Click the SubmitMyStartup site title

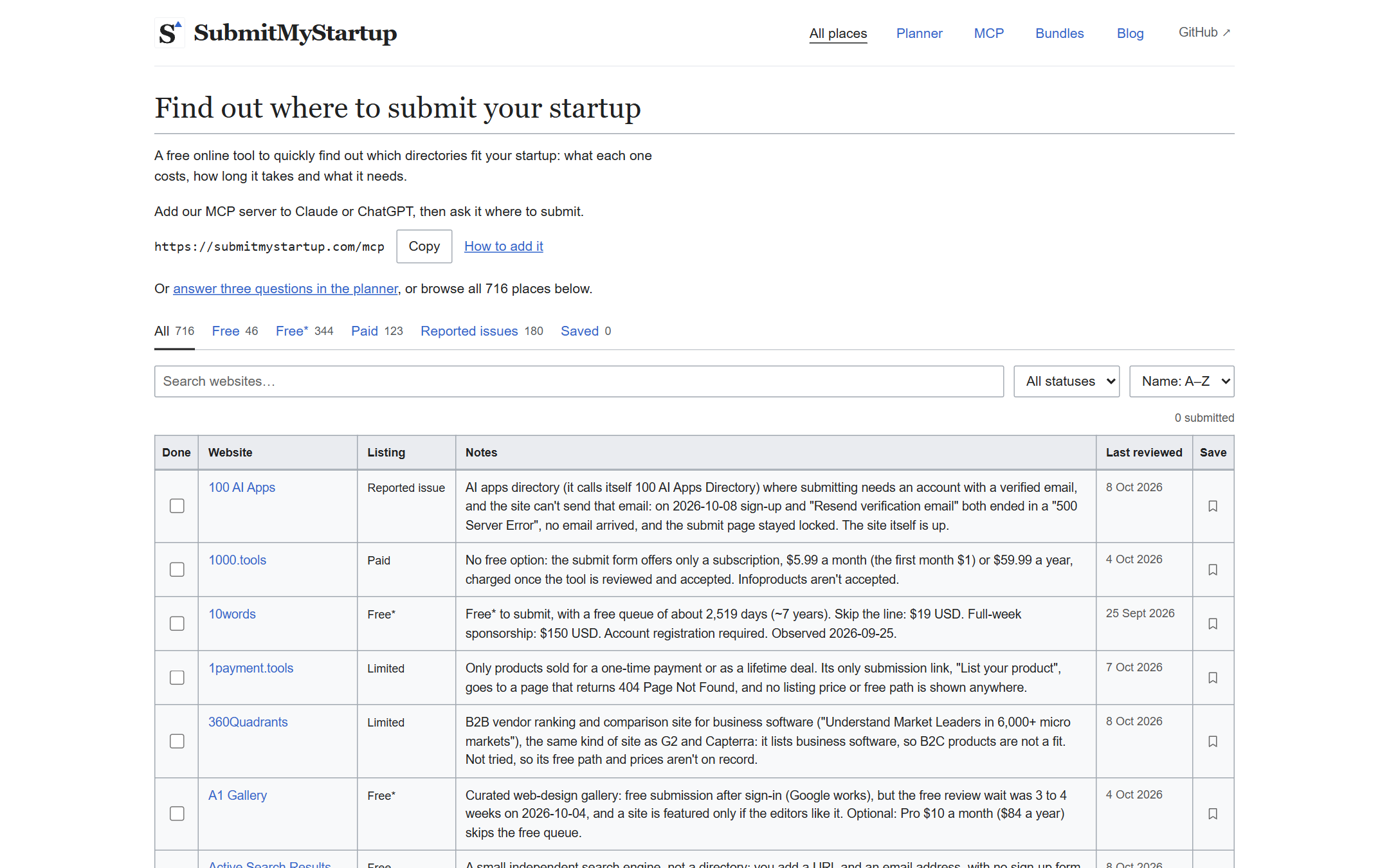point(295,33)
